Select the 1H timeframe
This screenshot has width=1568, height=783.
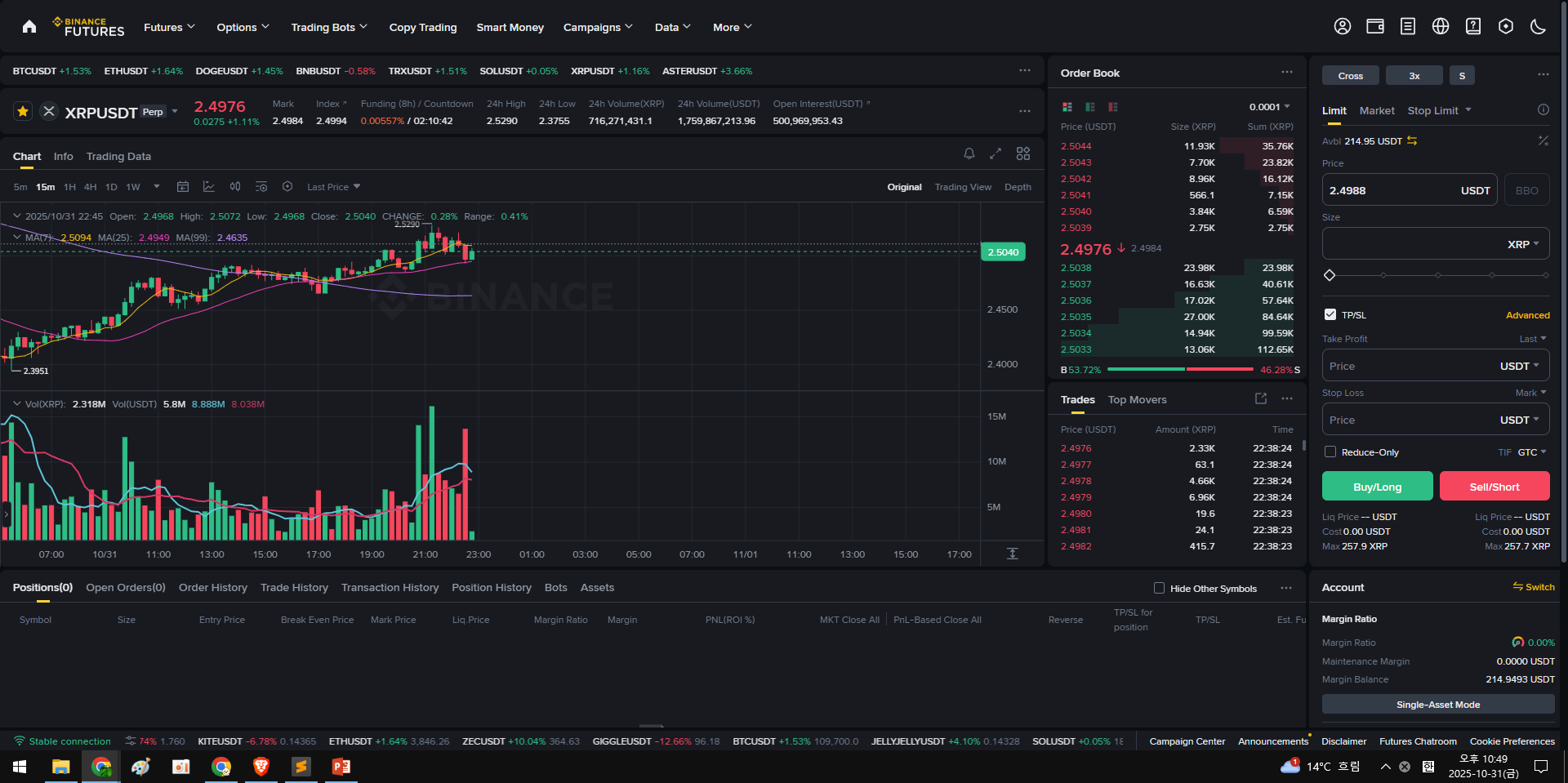coord(70,187)
